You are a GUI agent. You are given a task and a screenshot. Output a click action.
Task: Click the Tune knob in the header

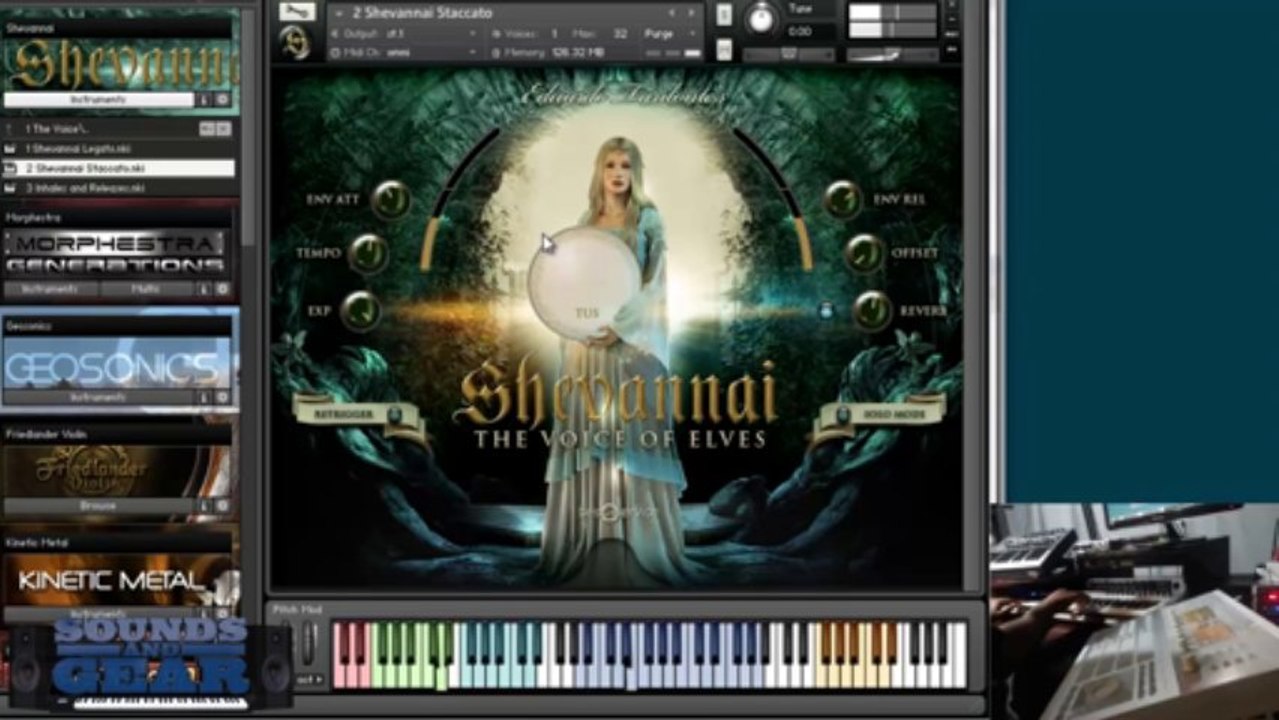click(x=762, y=17)
